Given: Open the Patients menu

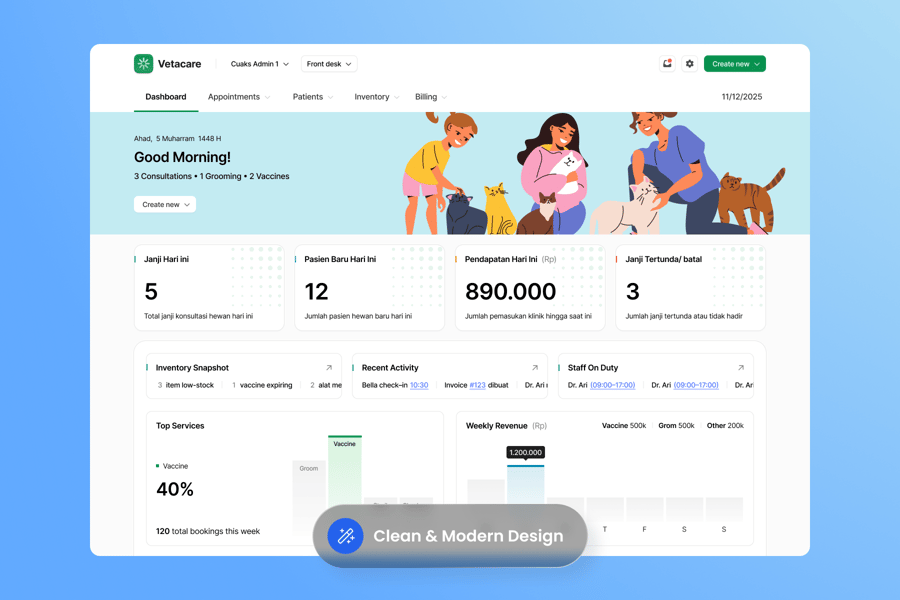Looking at the screenshot, I should pyautogui.click(x=313, y=97).
